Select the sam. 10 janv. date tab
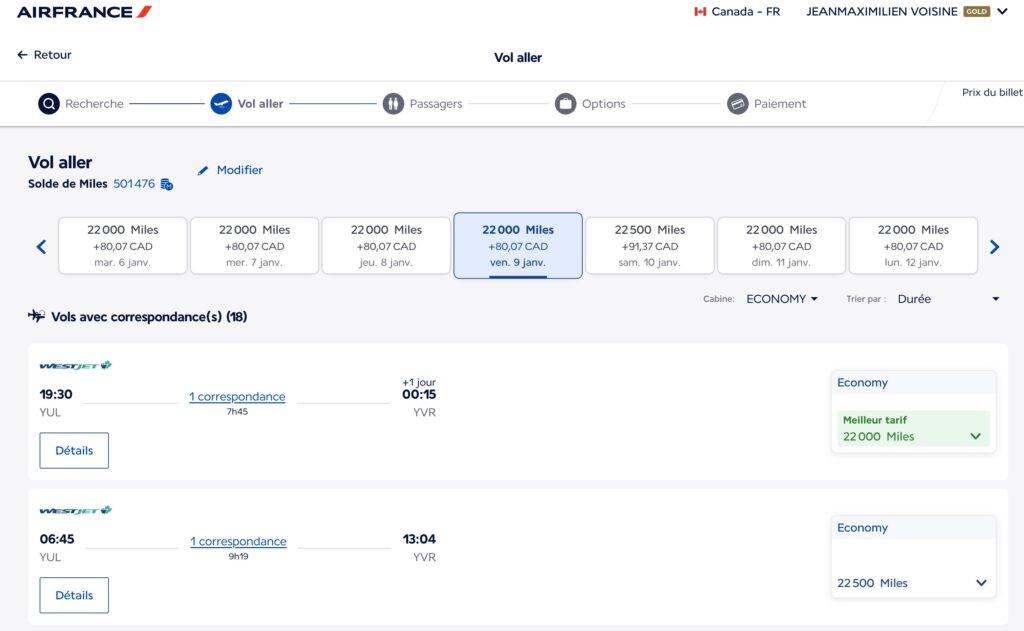The image size is (1024, 631). (x=649, y=245)
